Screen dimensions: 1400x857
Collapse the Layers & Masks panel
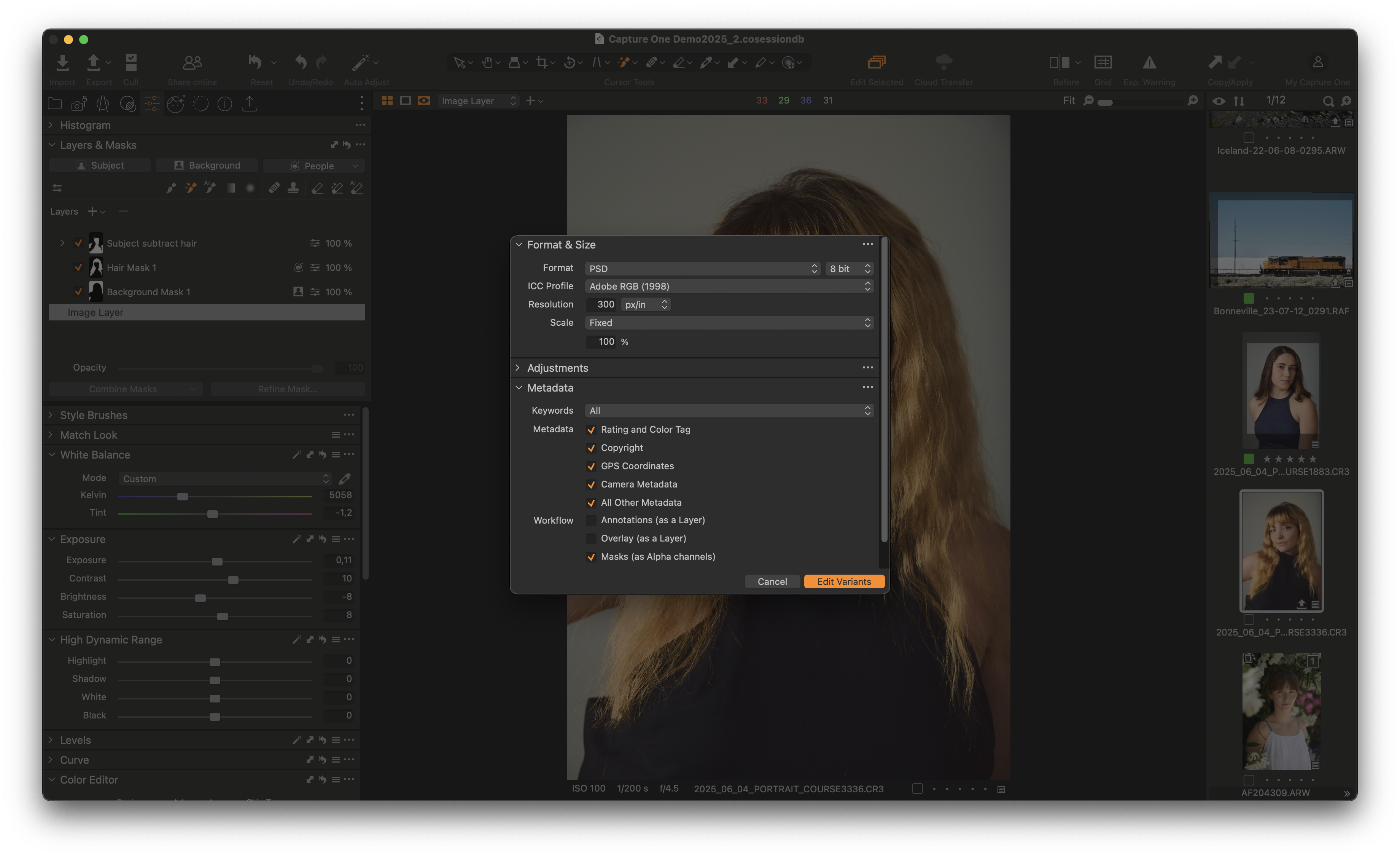pos(51,145)
